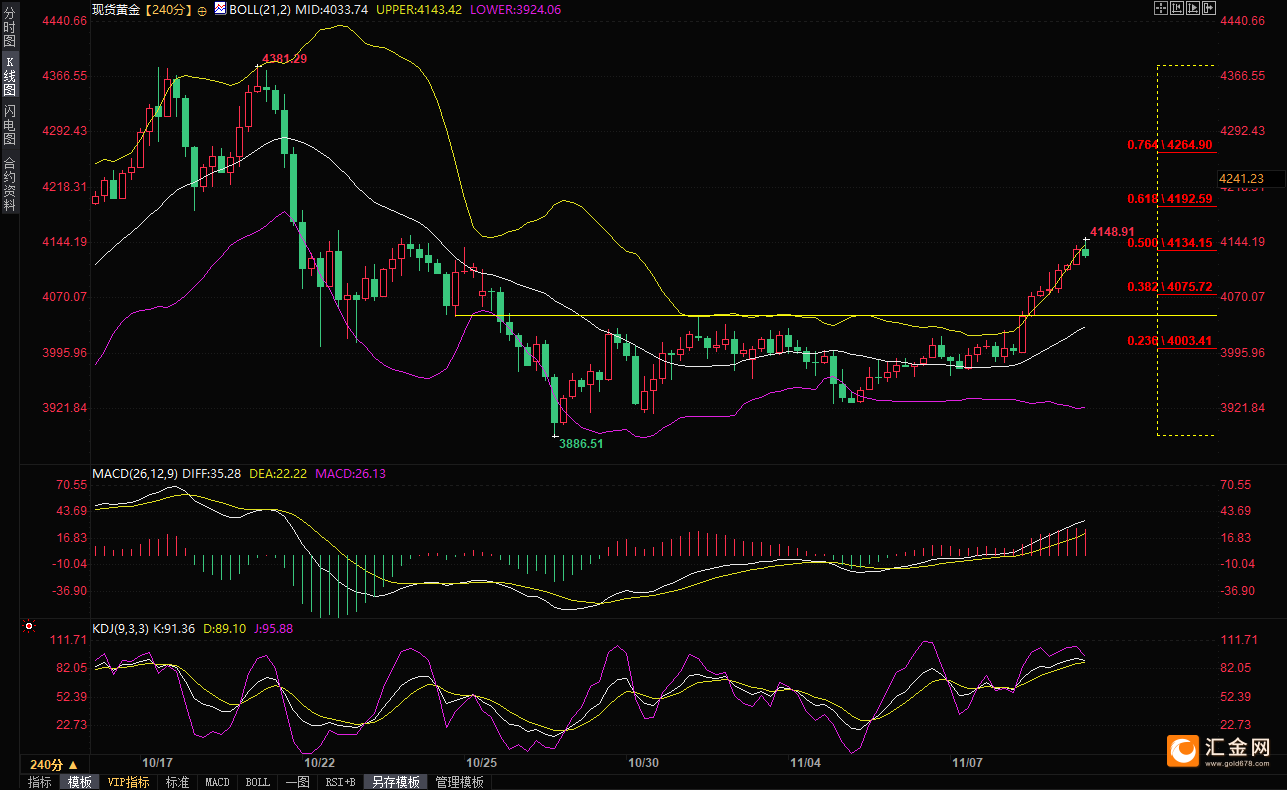Click the 现货黄金【240分】 chart title
Image resolution: width=1287 pixels, height=790 pixels.
pos(143,9)
